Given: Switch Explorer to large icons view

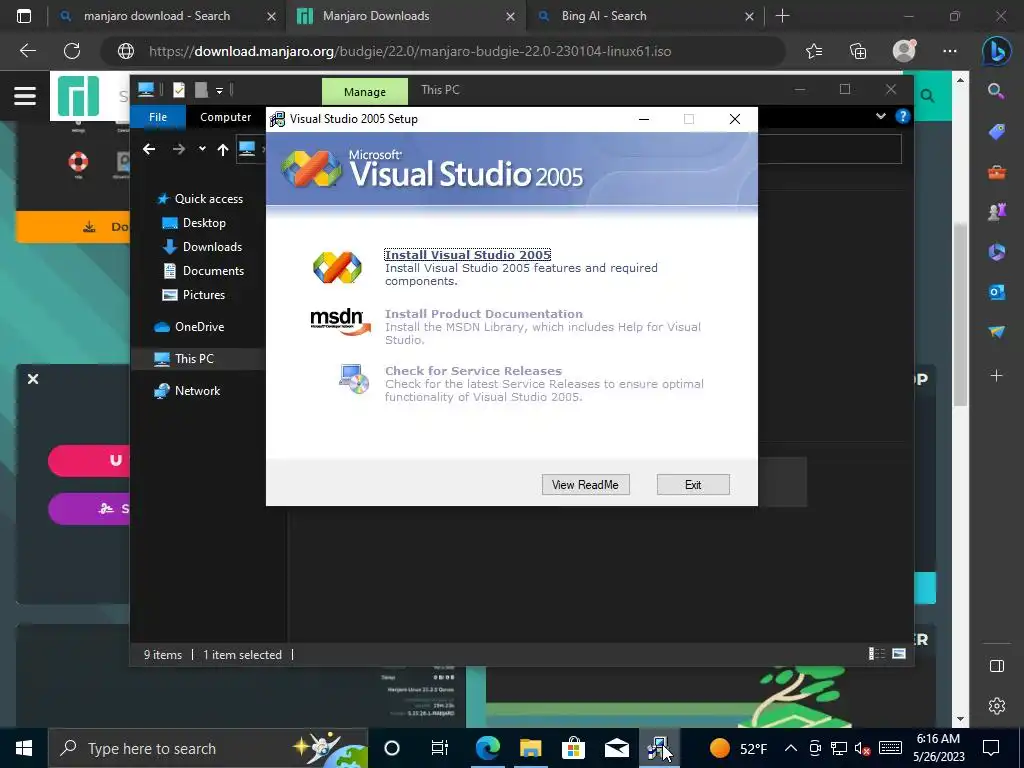Looking at the screenshot, I should (899, 654).
